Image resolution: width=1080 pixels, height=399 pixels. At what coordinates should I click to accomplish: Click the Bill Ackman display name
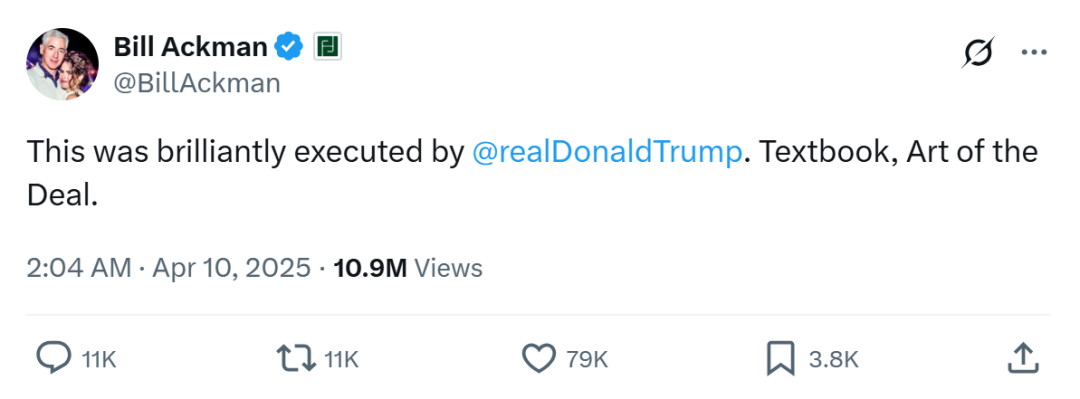[190, 47]
